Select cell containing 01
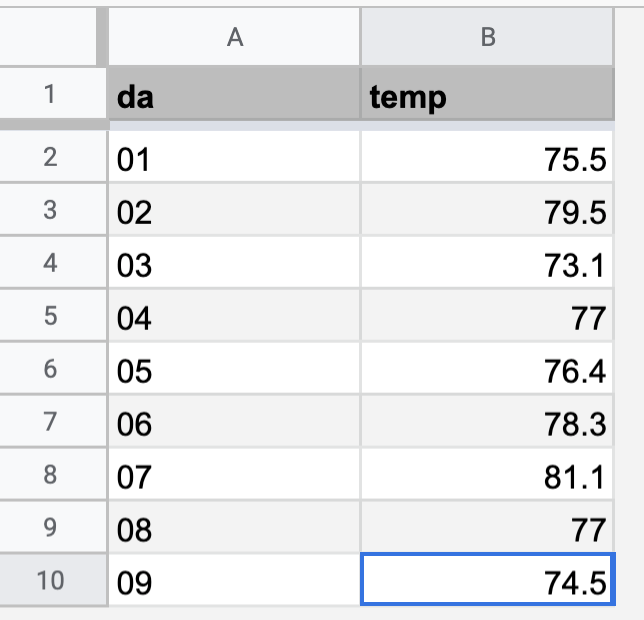This screenshot has width=644, height=620. coord(234,158)
